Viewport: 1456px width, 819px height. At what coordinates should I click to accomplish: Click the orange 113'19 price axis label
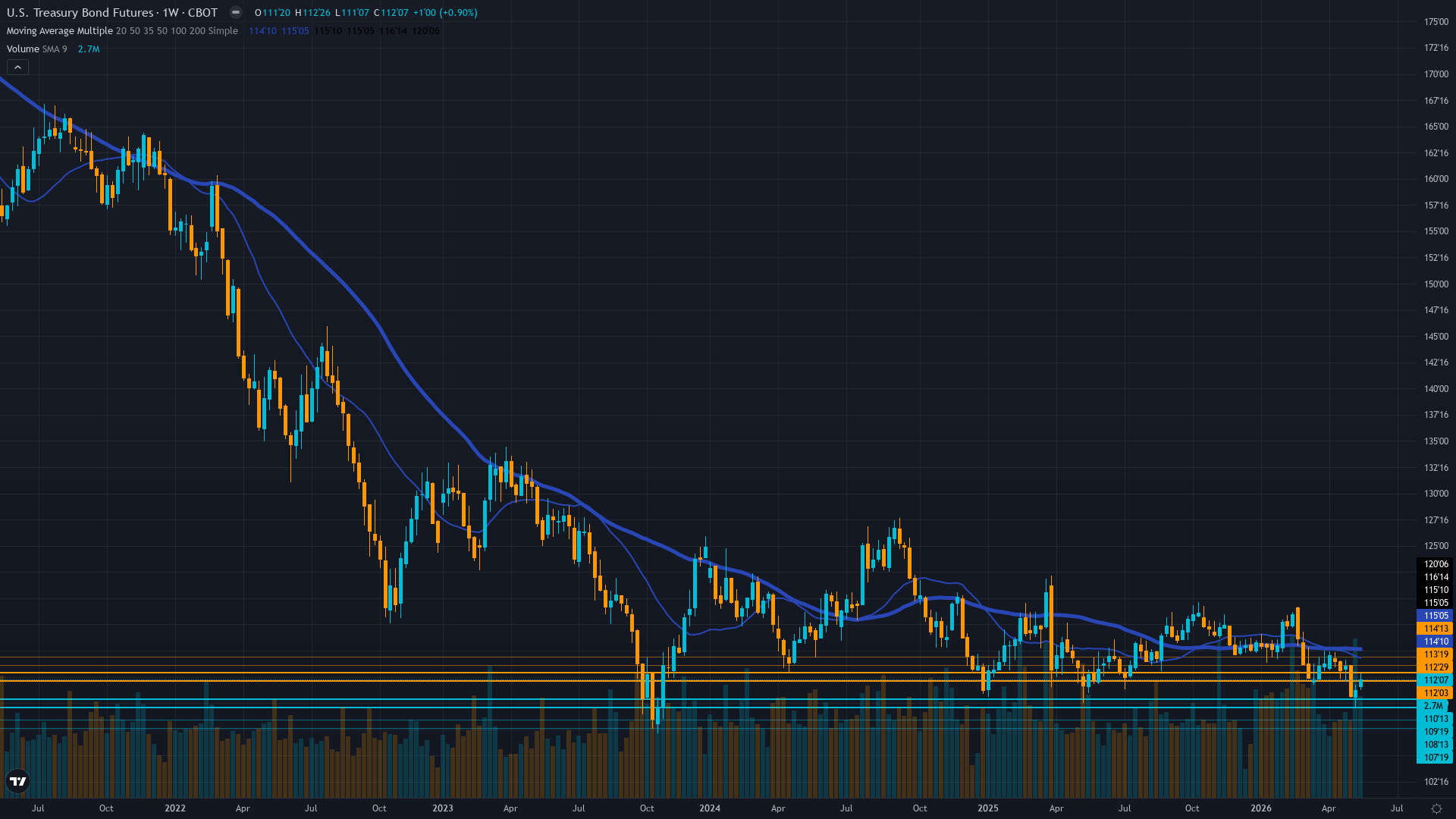click(x=1435, y=654)
